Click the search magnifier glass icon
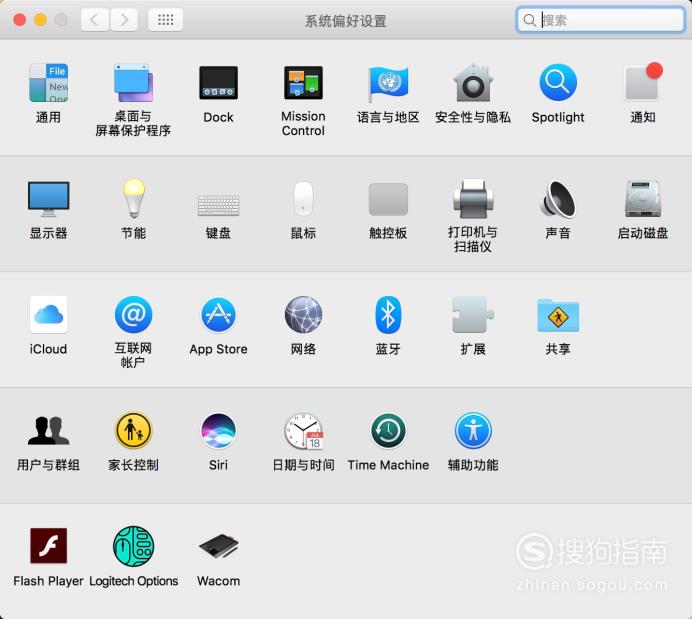Viewport: 692px width, 619px height. tap(529, 20)
